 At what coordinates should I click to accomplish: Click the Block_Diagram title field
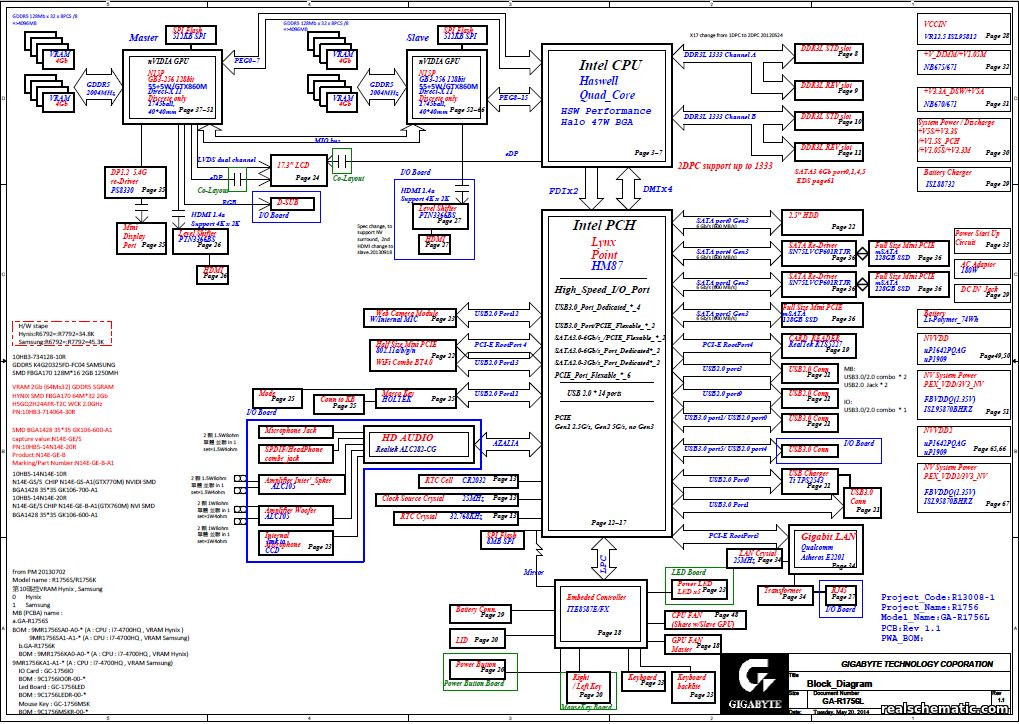(840, 684)
